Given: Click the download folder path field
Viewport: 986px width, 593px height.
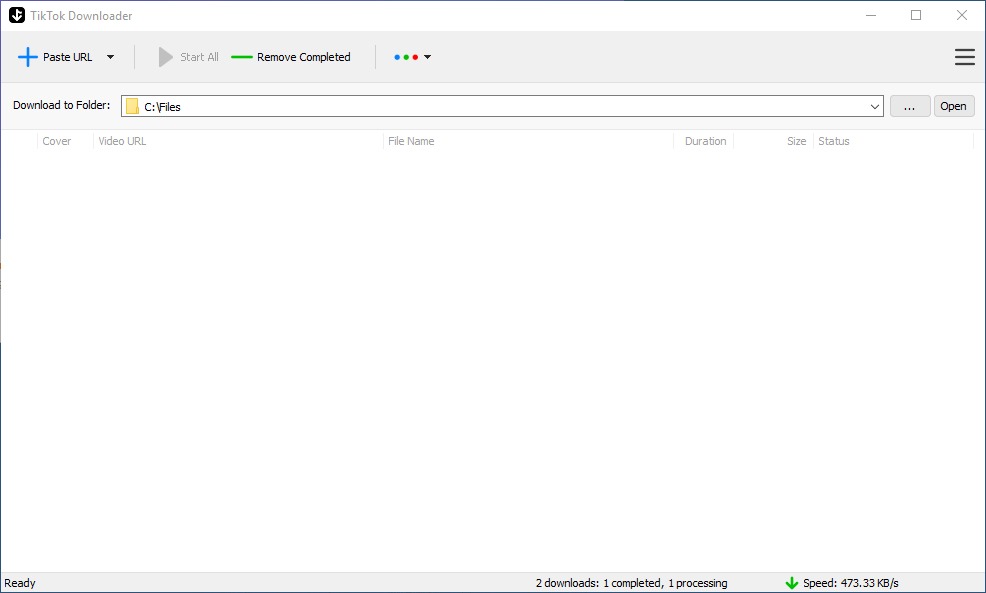Looking at the screenshot, I should (x=502, y=106).
